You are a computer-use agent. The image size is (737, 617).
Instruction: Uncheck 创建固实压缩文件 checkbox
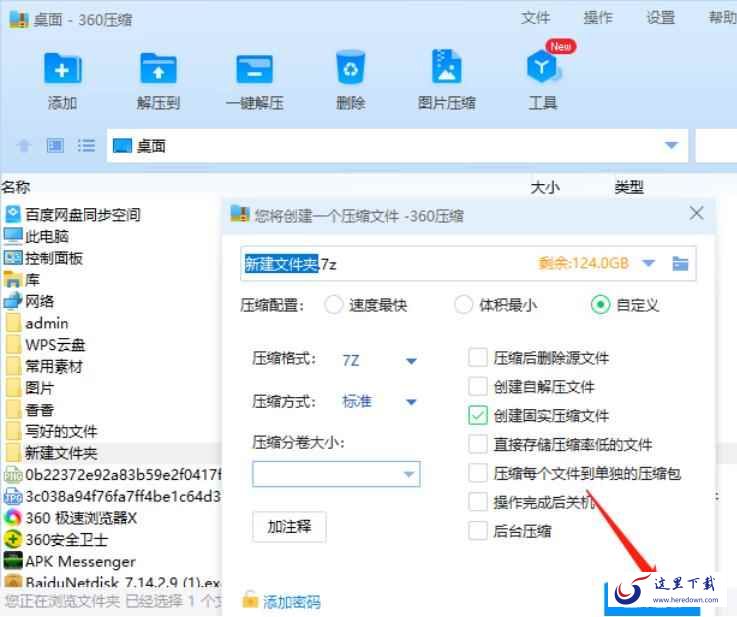pos(478,415)
